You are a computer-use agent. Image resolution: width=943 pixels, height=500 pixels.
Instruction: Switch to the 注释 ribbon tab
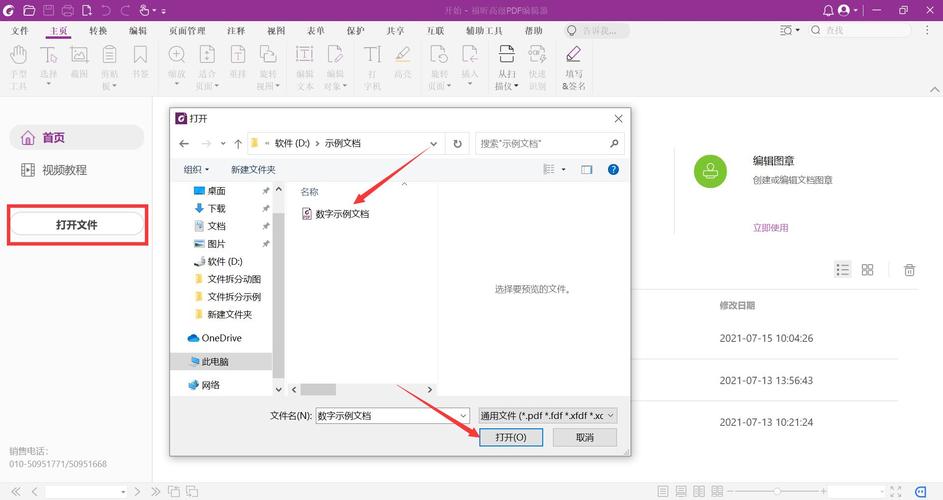[236, 30]
